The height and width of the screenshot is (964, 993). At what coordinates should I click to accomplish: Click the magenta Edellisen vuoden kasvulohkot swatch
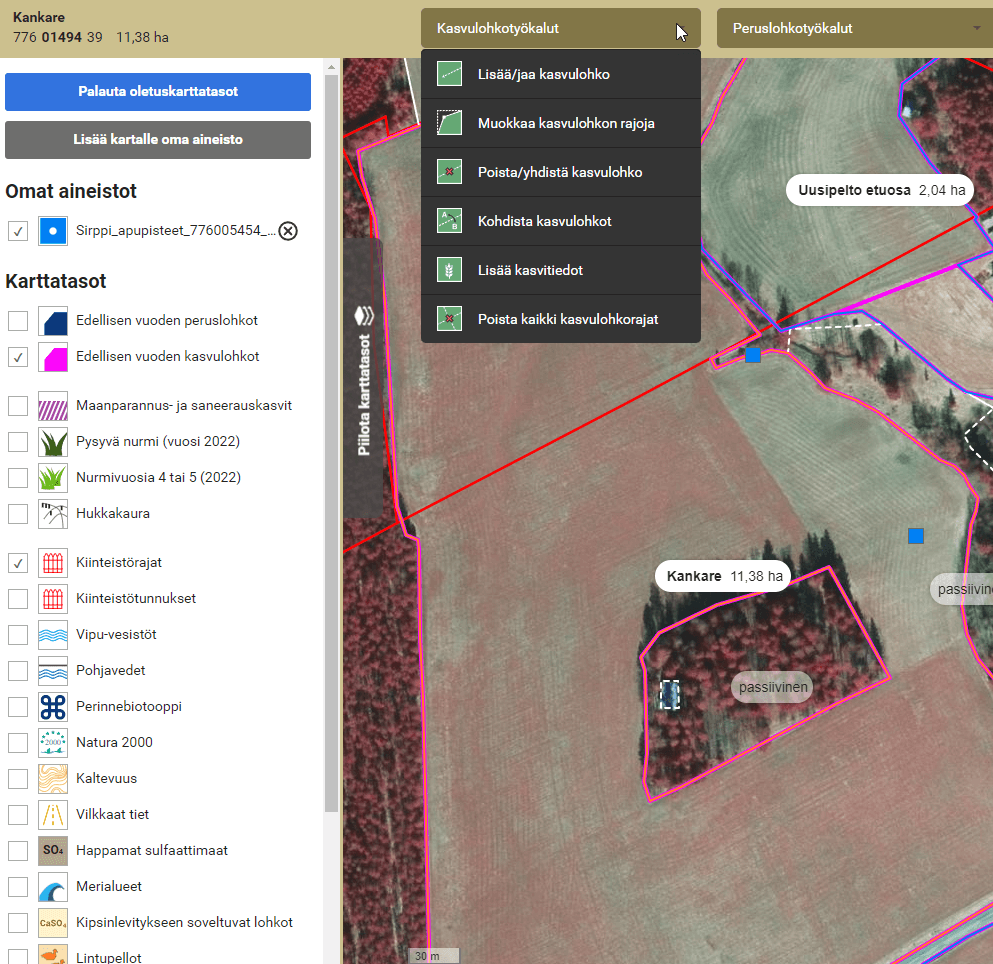(x=52, y=357)
